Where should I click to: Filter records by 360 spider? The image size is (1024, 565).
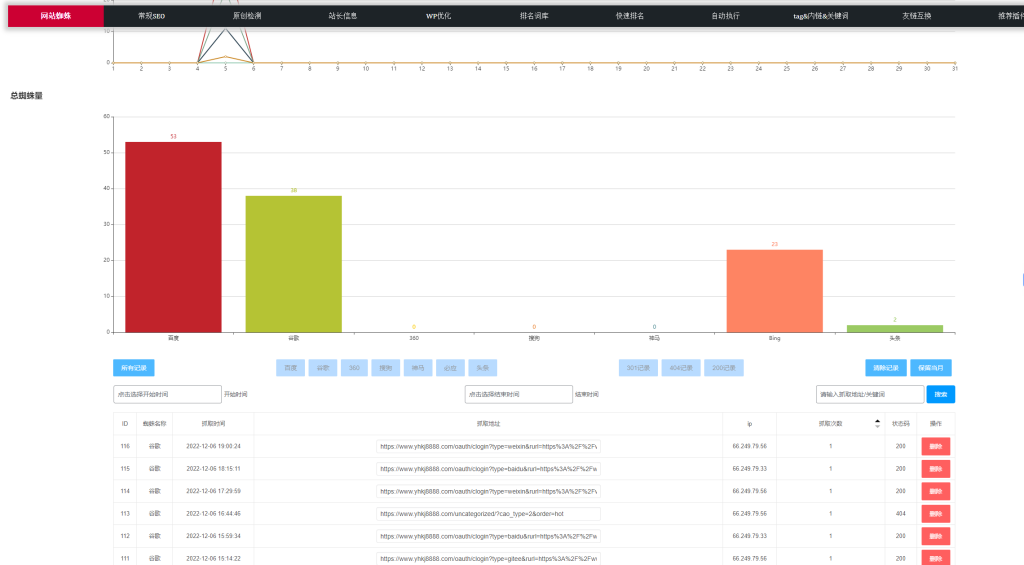354,368
